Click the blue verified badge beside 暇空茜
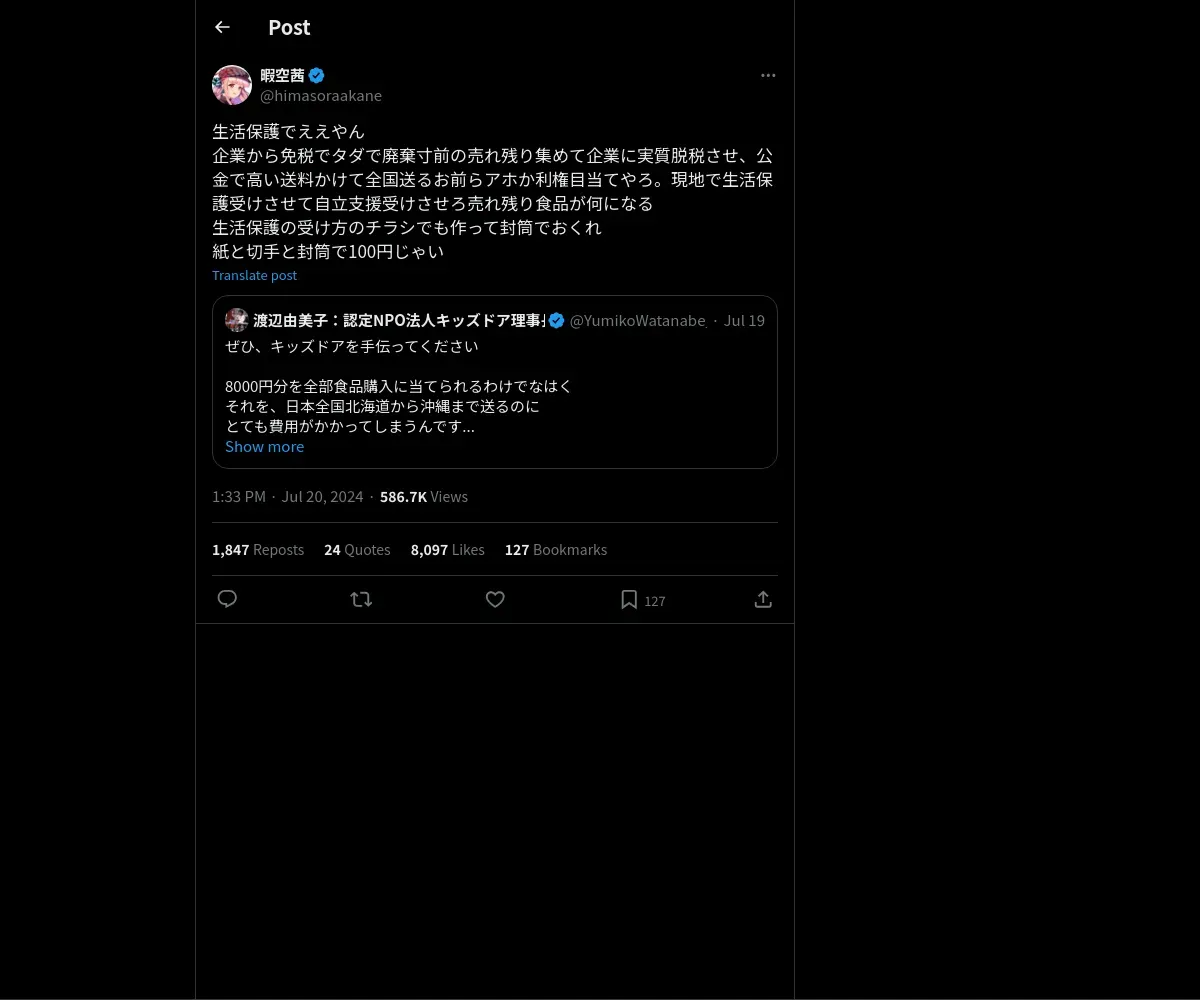Viewport: 1200px width, 1000px height. point(316,75)
